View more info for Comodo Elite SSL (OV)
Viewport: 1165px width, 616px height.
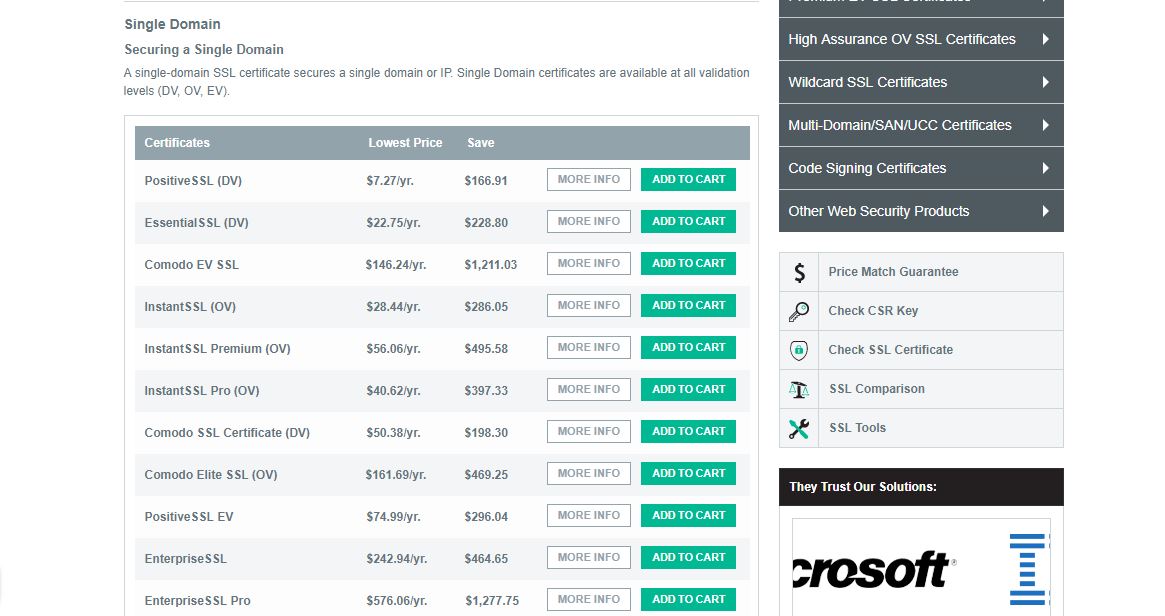click(x=588, y=473)
